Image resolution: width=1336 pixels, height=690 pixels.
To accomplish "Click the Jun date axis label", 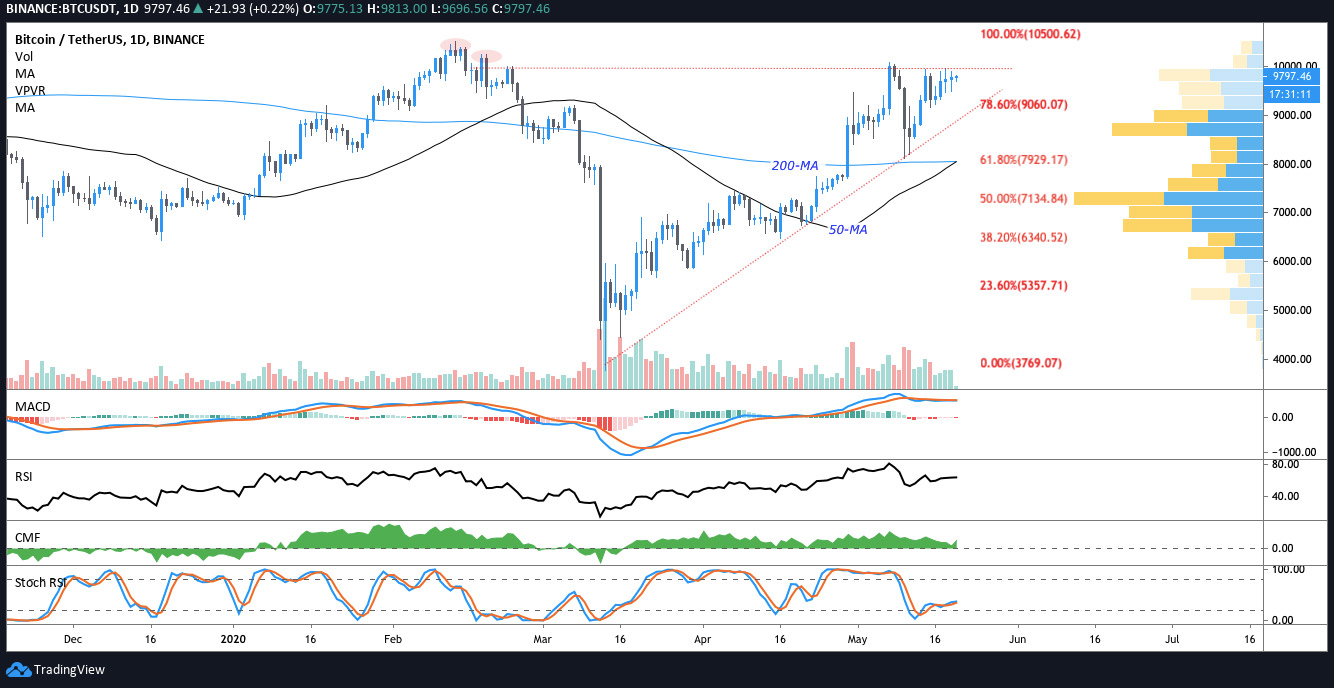I will (x=1018, y=638).
